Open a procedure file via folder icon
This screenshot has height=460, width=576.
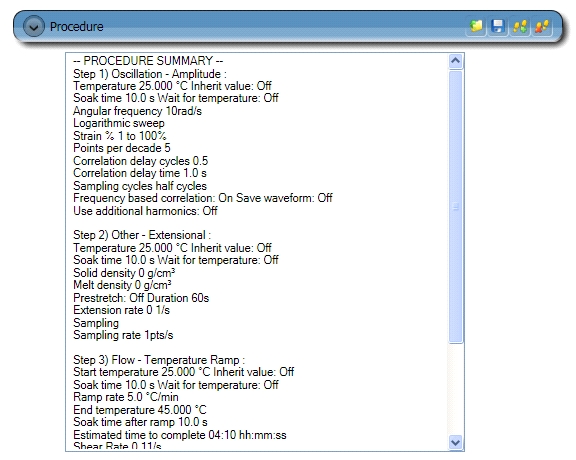(x=476, y=26)
